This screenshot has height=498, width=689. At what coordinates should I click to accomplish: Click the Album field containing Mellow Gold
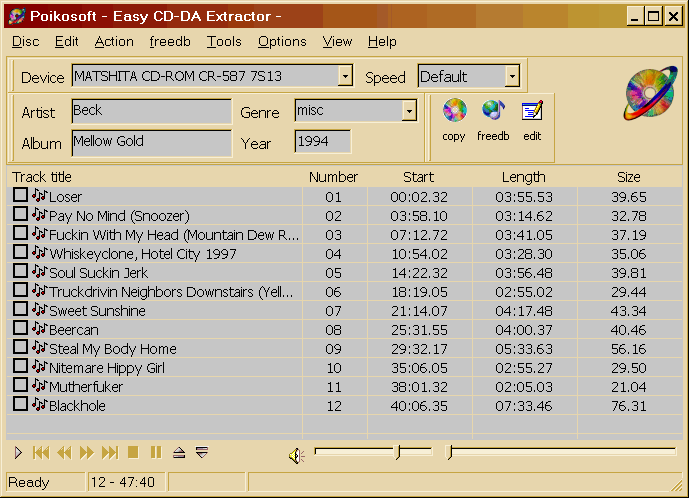(152, 142)
